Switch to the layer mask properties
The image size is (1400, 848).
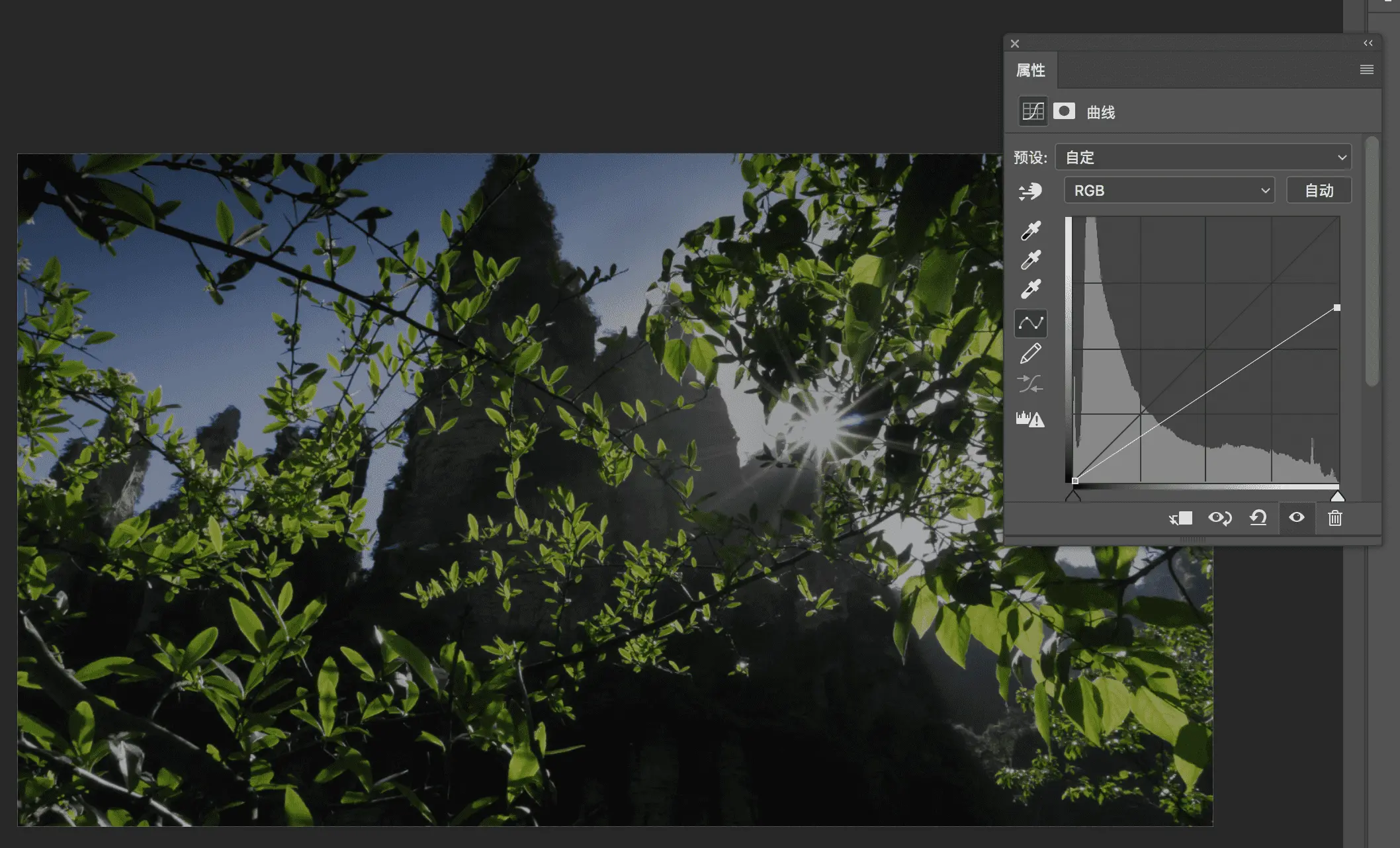pyautogui.click(x=1064, y=111)
